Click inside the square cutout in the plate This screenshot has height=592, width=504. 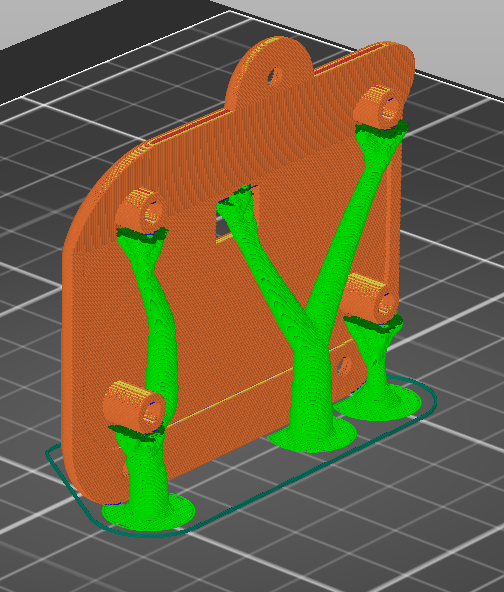click(x=222, y=226)
